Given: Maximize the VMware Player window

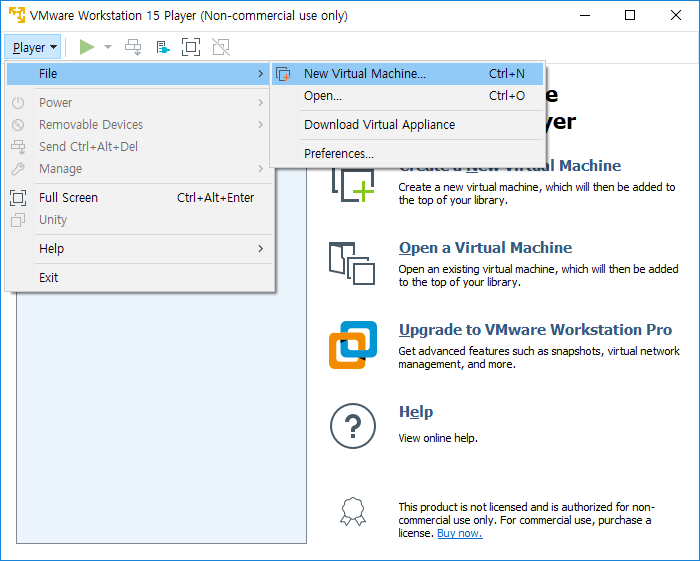Looking at the screenshot, I should [x=630, y=15].
